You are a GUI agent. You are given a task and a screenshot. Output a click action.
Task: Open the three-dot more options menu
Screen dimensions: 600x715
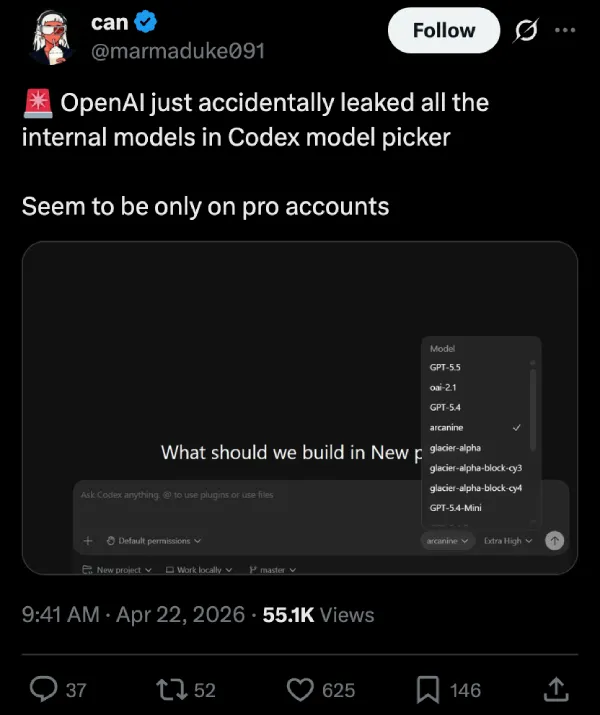click(565, 30)
